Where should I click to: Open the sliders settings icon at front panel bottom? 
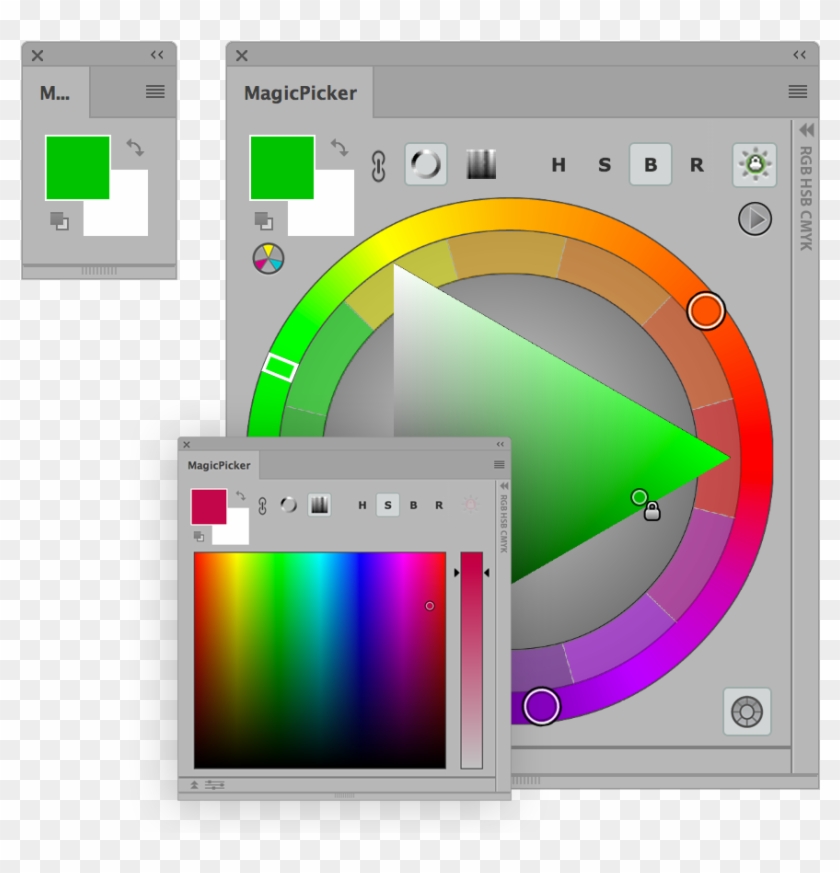coord(214,785)
